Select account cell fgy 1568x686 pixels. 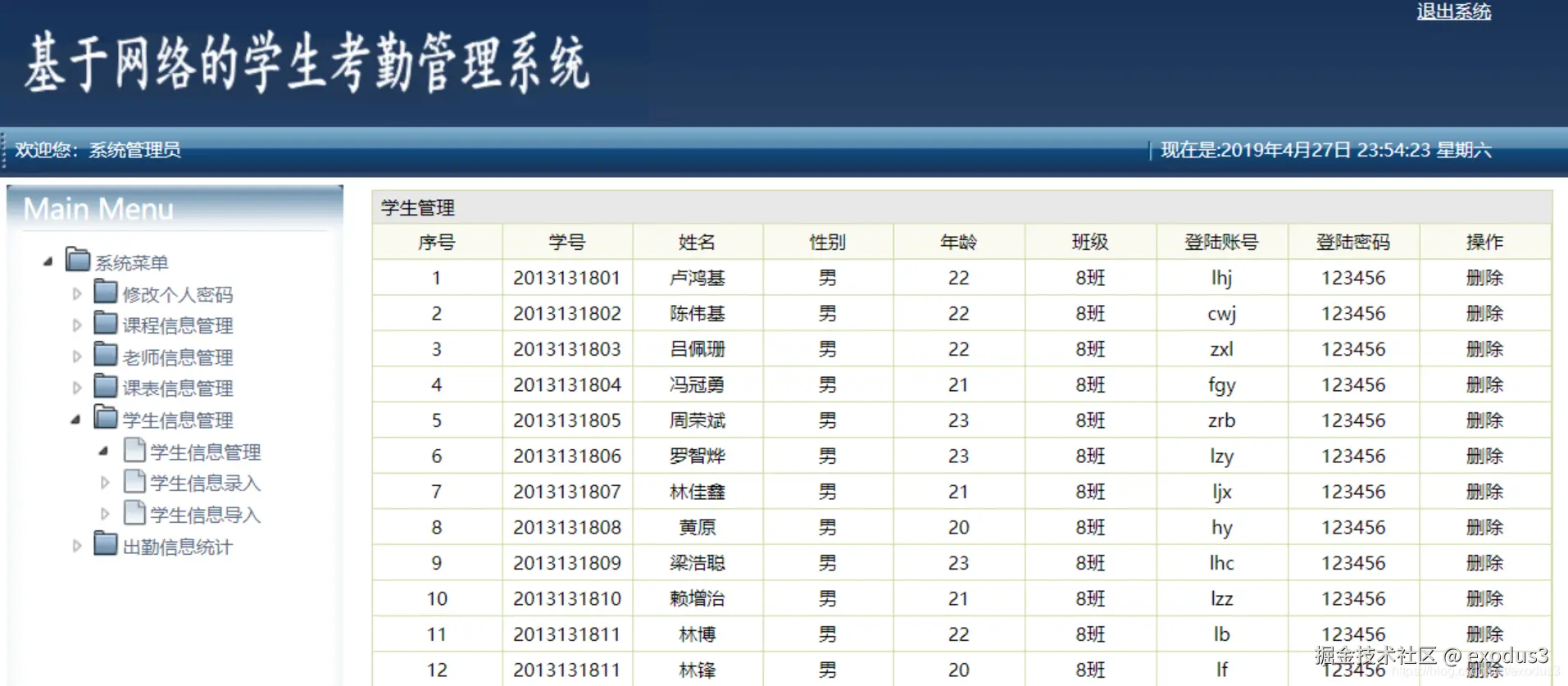pos(1221,385)
